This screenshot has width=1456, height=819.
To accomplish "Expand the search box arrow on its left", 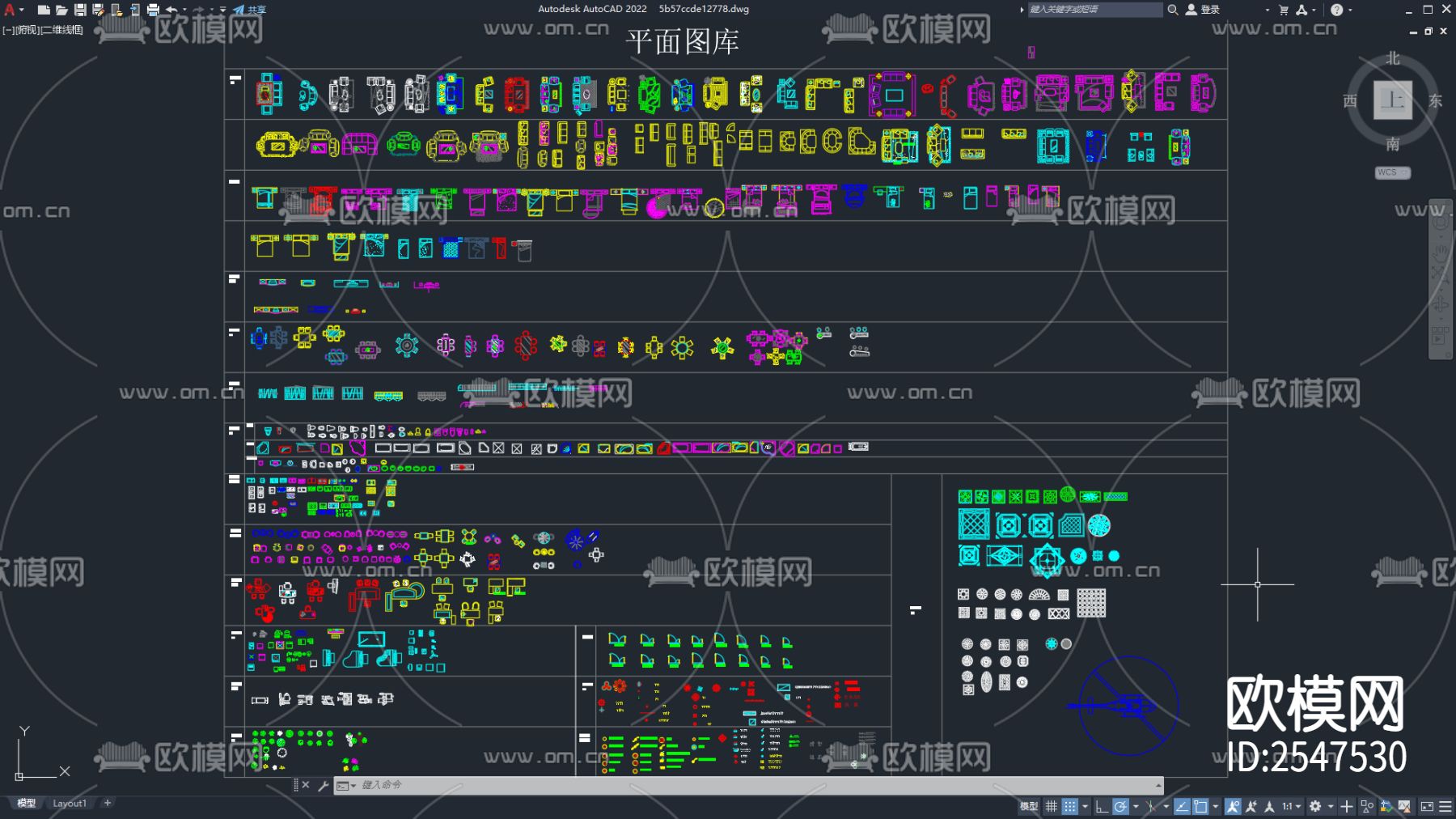I will pos(1022,10).
